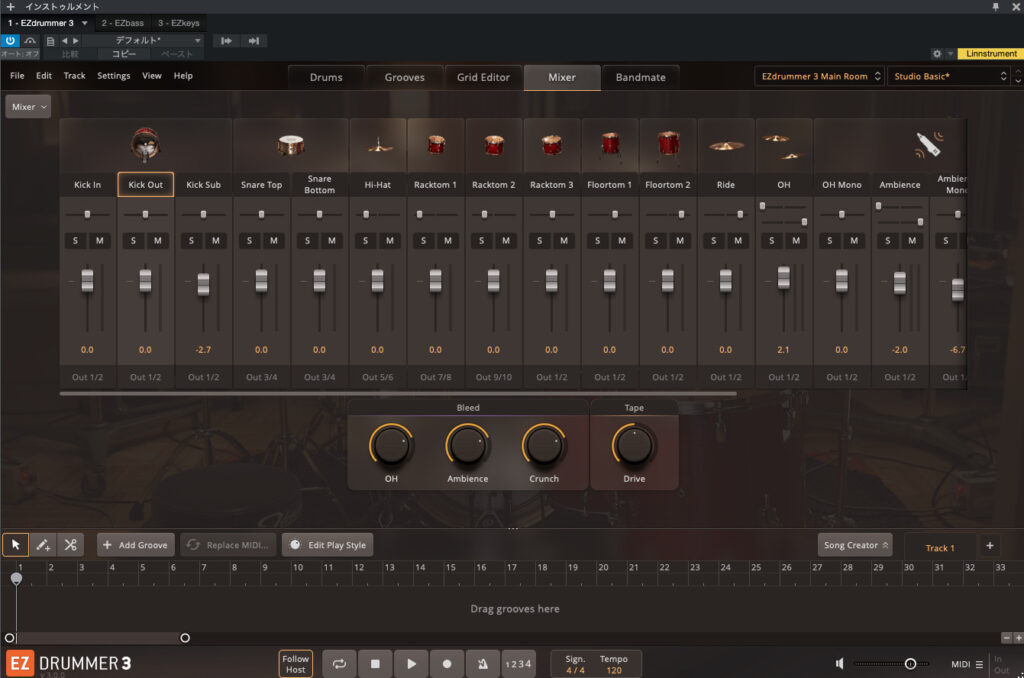The width and height of the screenshot is (1024, 678).
Task: Open the Settings menu
Action: point(113,76)
